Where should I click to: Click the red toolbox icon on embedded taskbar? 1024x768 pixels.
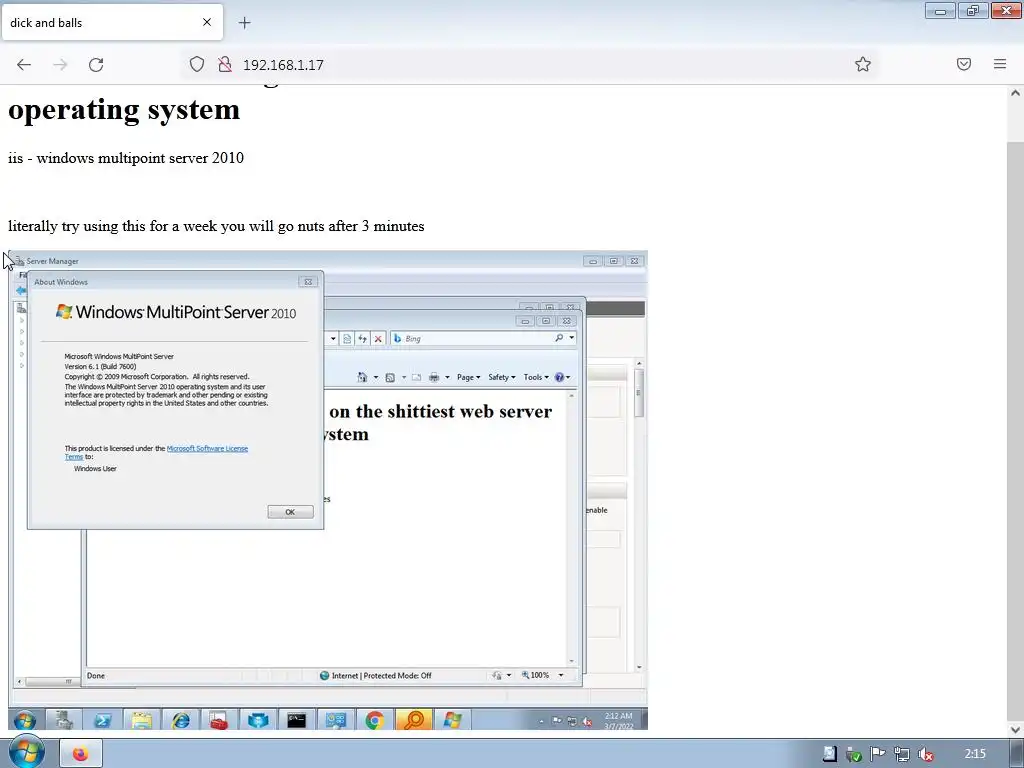coord(219,720)
